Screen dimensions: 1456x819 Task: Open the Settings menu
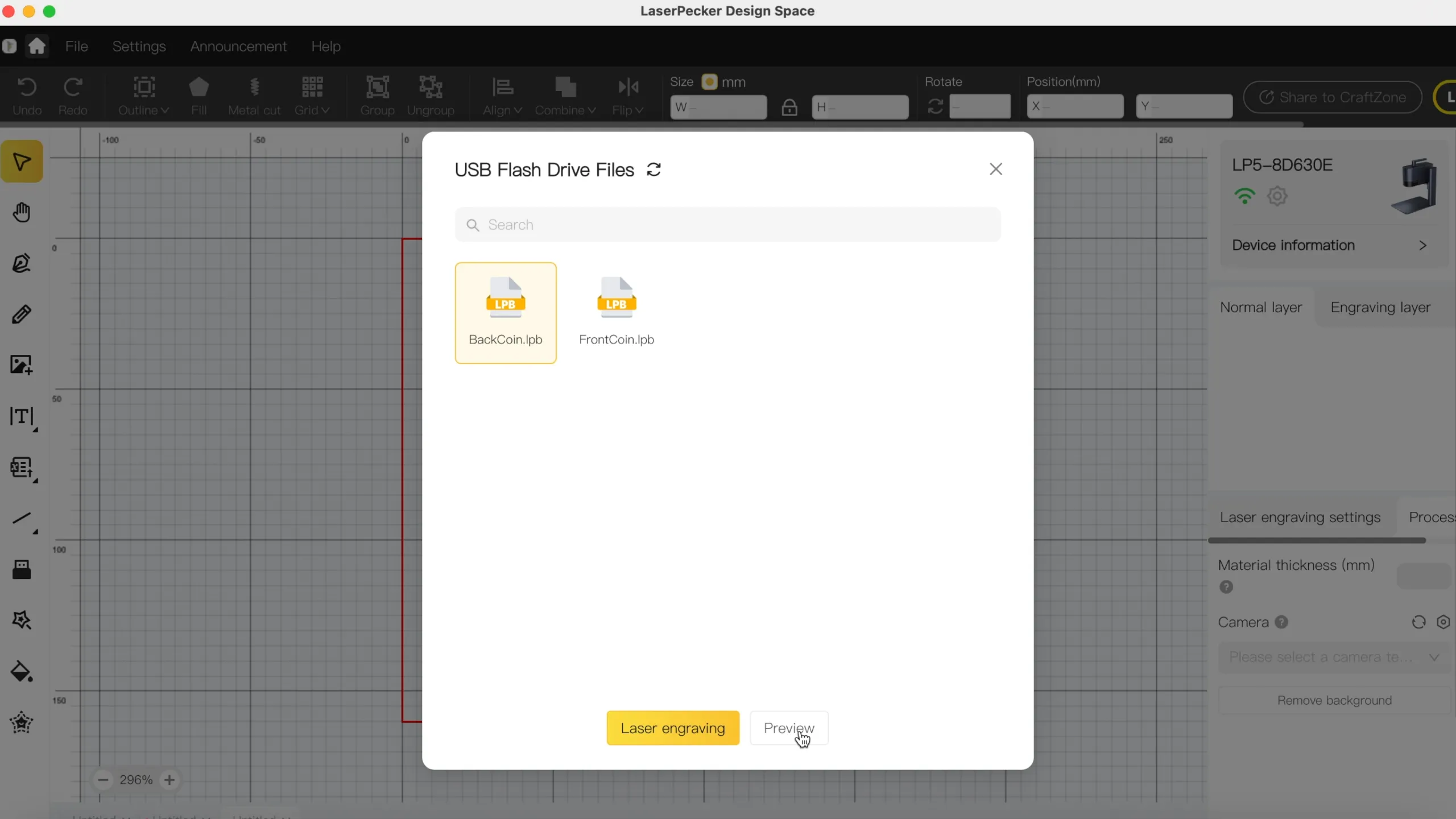click(139, 46)
